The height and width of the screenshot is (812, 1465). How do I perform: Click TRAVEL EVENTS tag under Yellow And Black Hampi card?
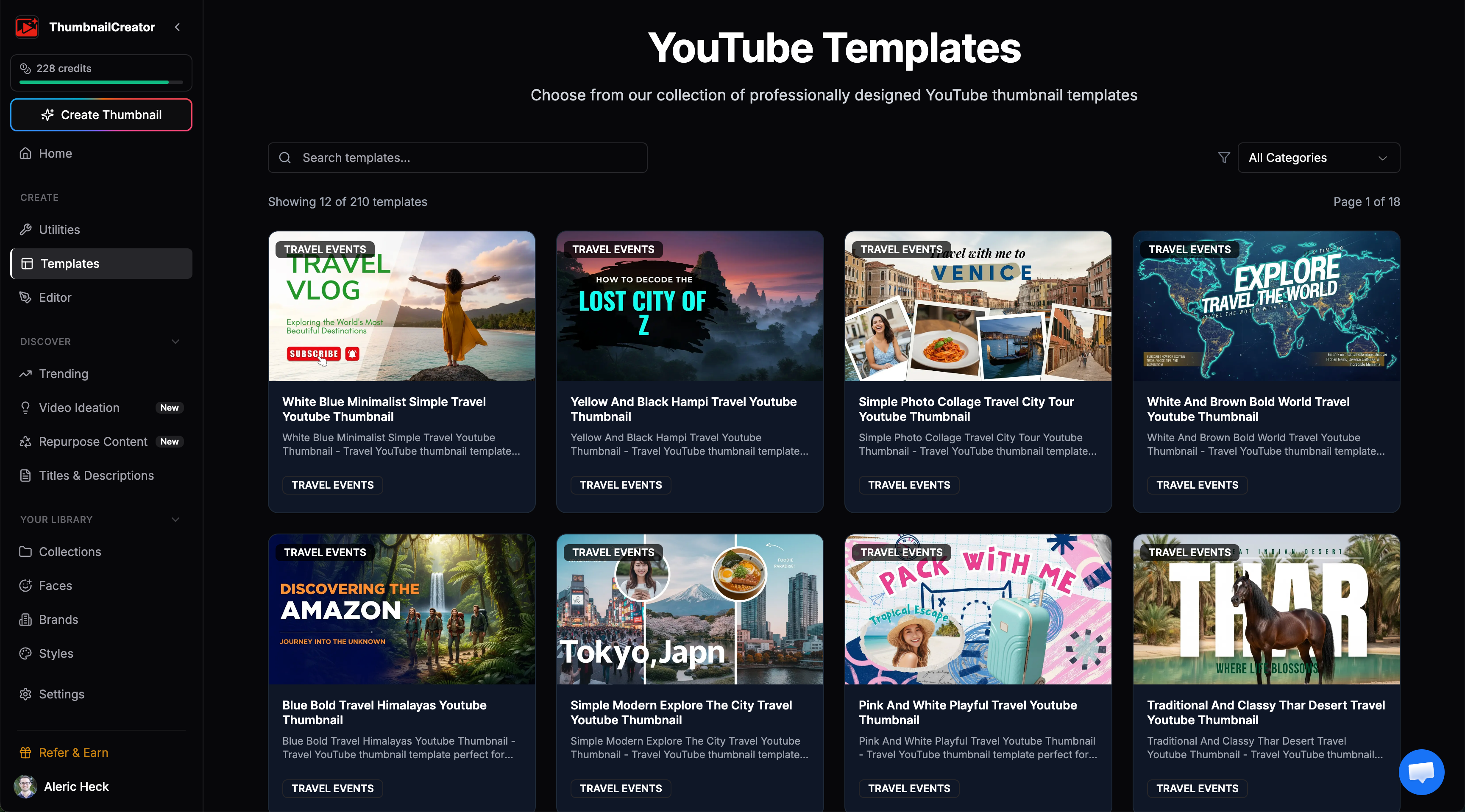(621, 485)
